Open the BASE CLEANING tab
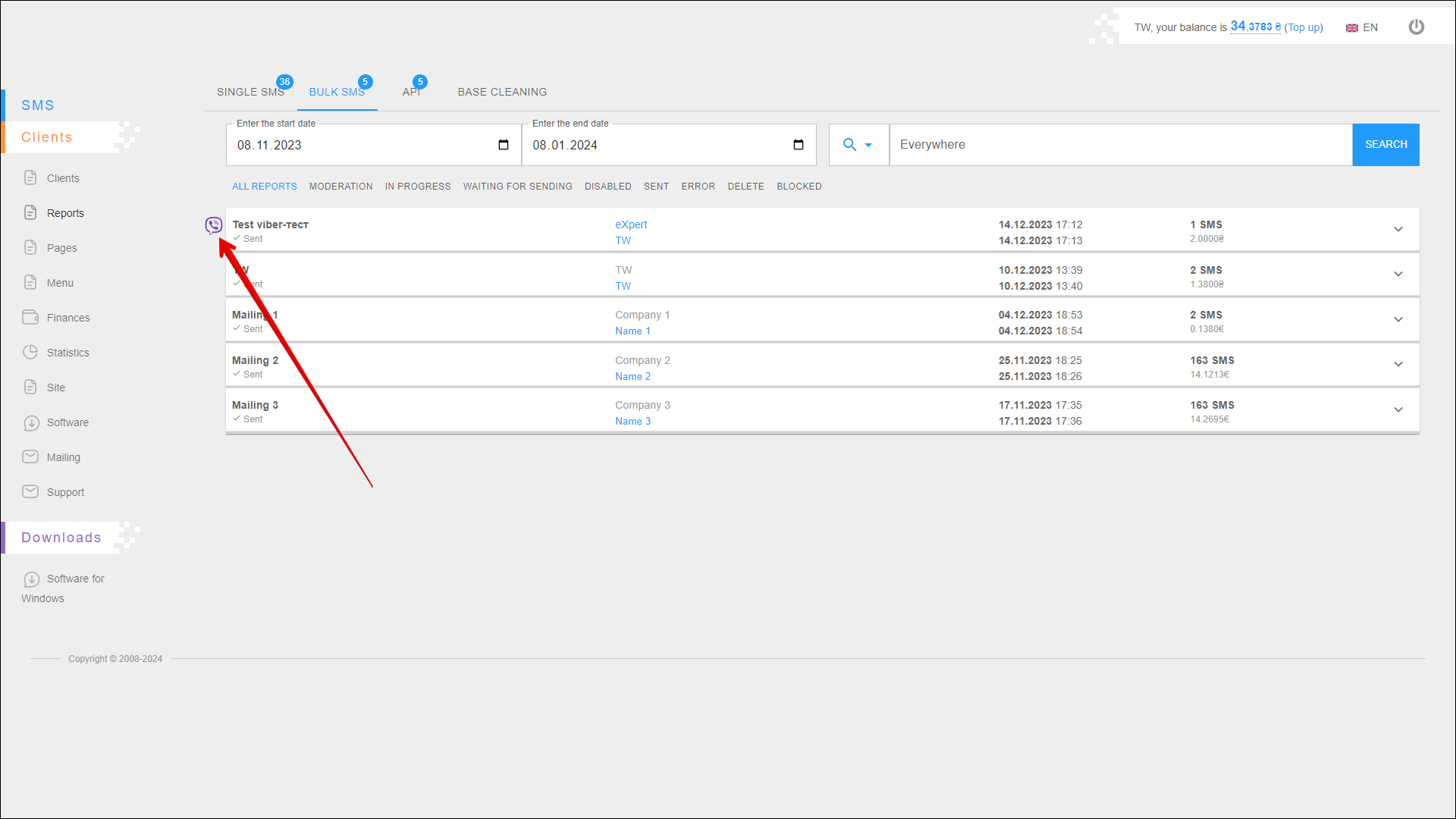1456x819 pixels. [502, 92]
